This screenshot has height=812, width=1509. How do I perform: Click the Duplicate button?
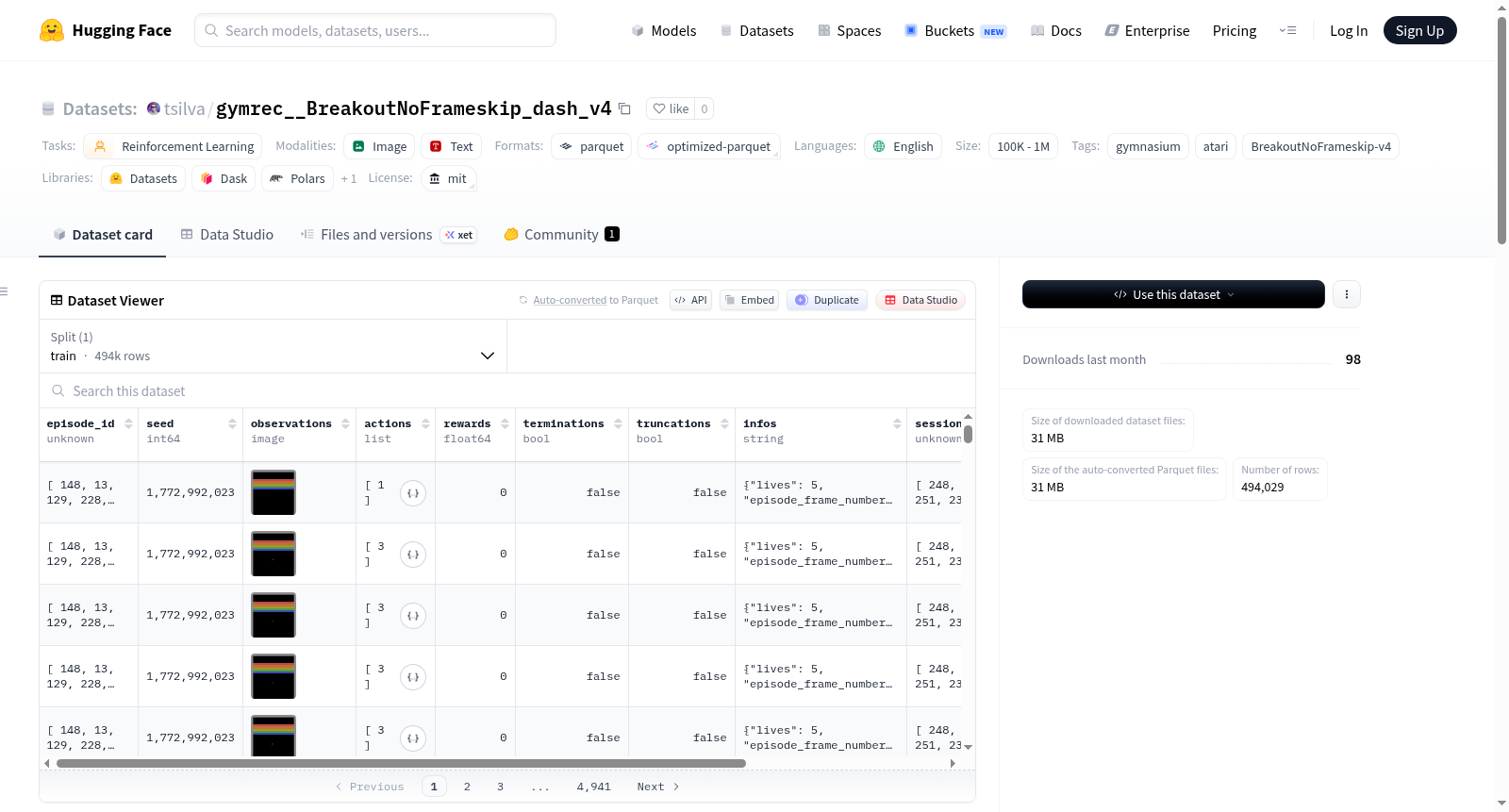(x=826, y=300)
